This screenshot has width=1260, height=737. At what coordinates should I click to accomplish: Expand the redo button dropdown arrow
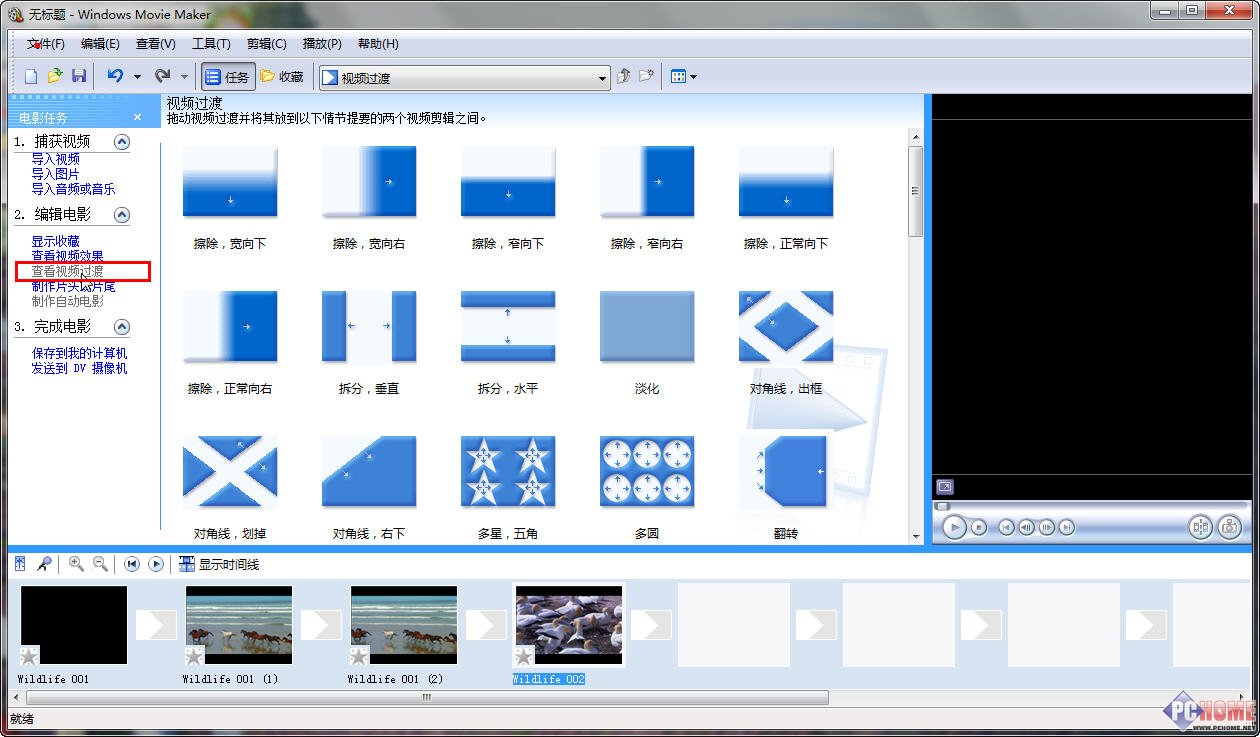point(184,75)
